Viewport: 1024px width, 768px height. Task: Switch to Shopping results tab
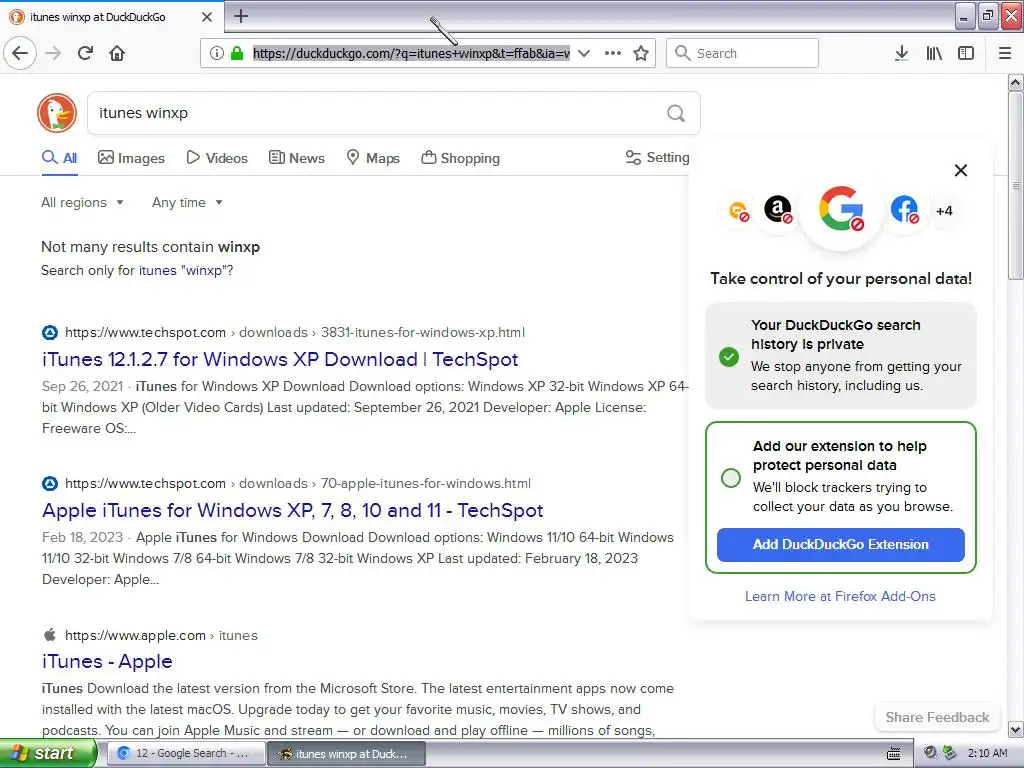(460, 158)
